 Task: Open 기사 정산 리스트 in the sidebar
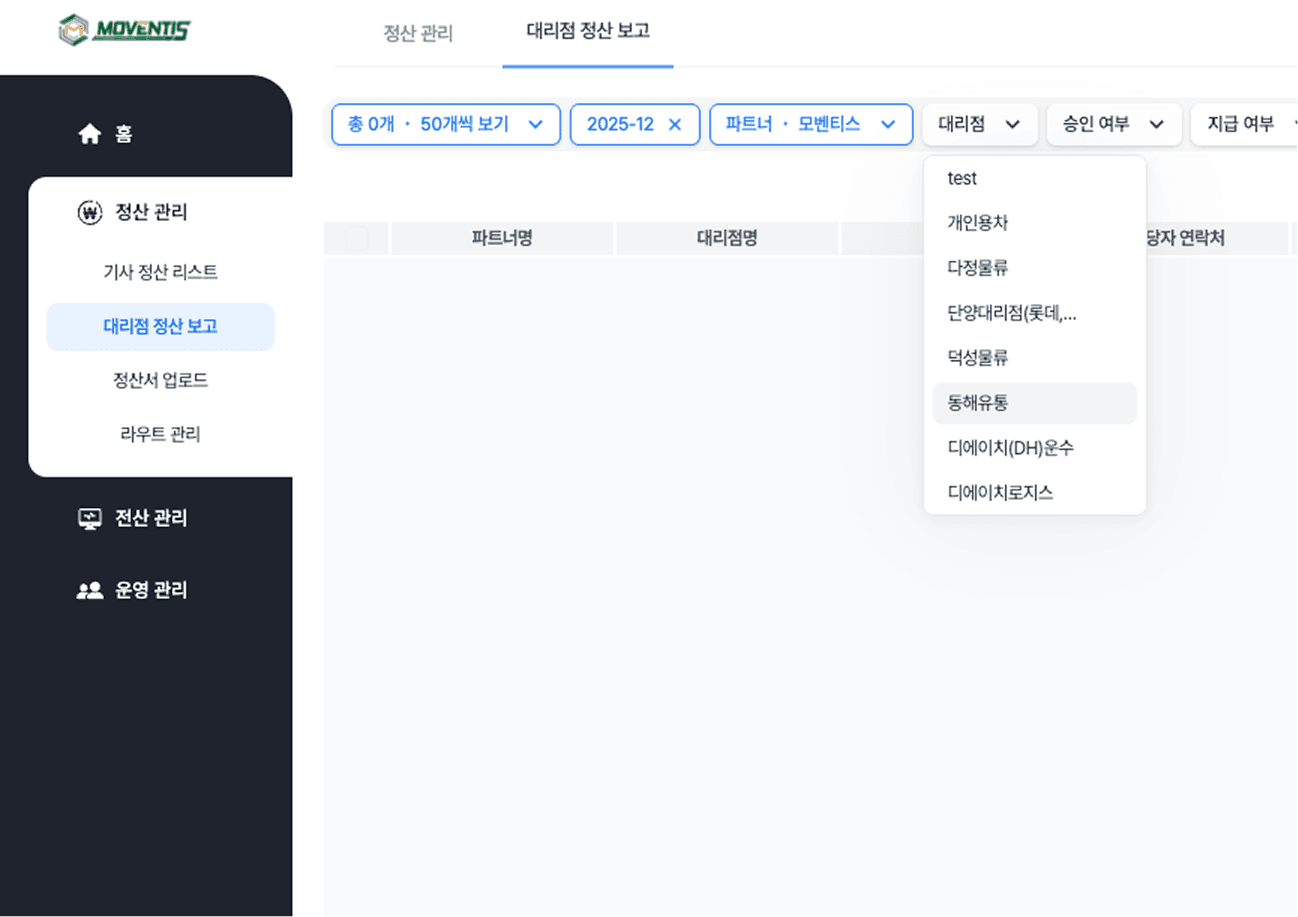pyautogui.click(x=160, y=271)
